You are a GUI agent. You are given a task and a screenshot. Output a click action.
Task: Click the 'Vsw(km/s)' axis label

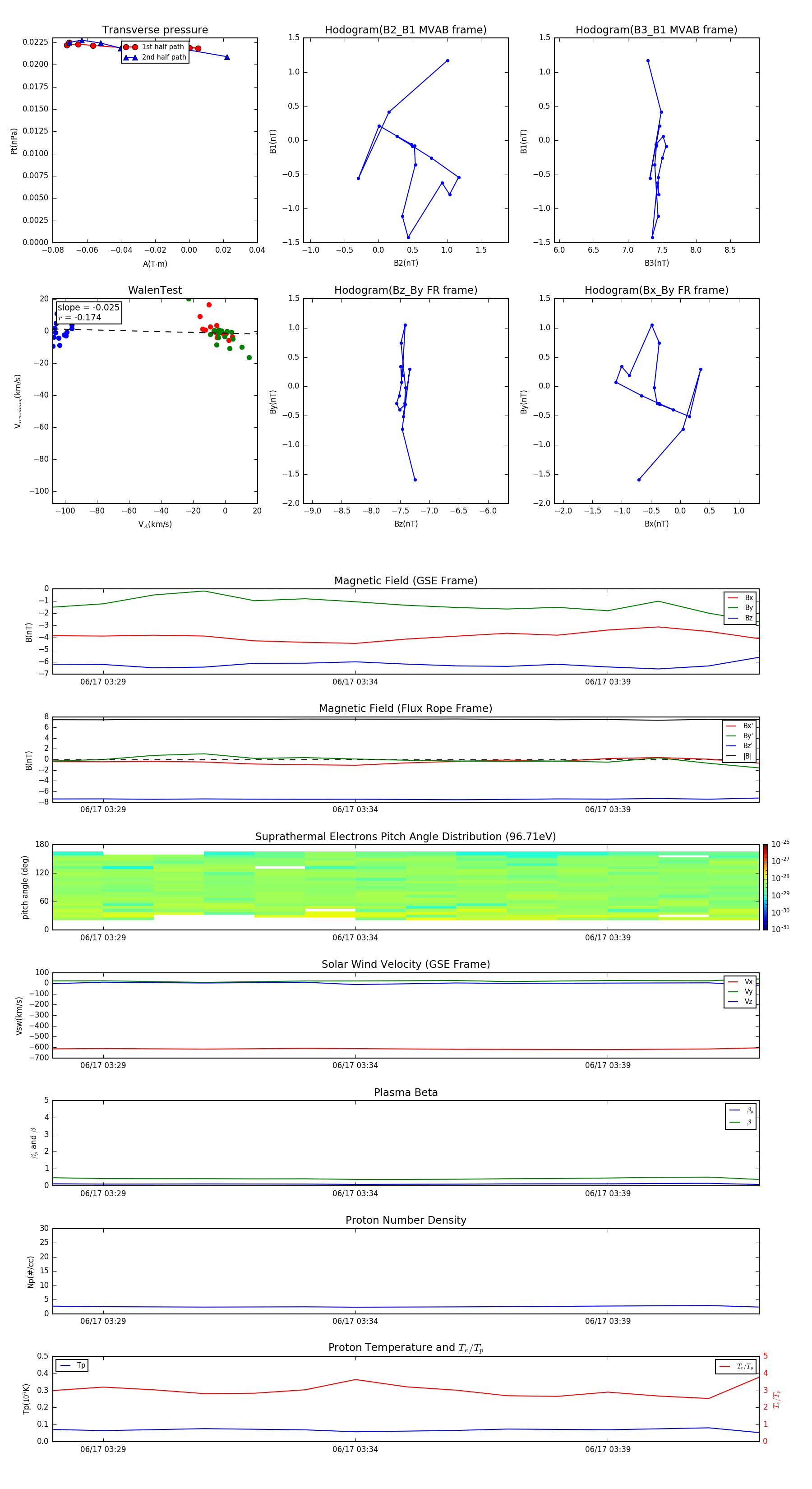[x=19, y=1016]
